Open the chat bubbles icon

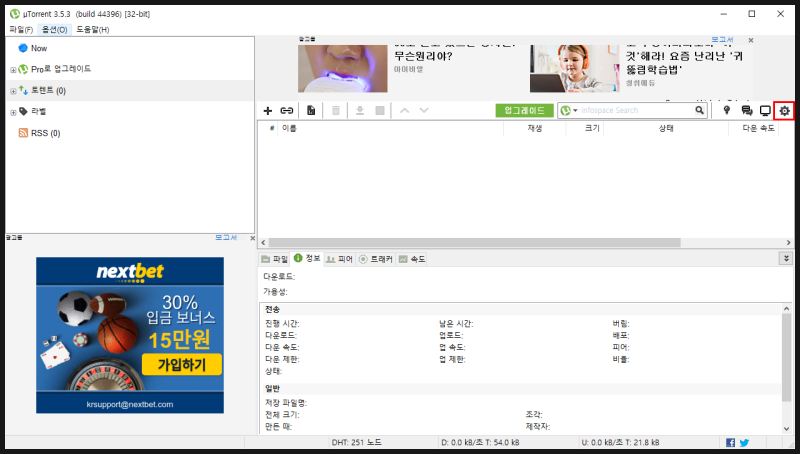click(747, 110)
